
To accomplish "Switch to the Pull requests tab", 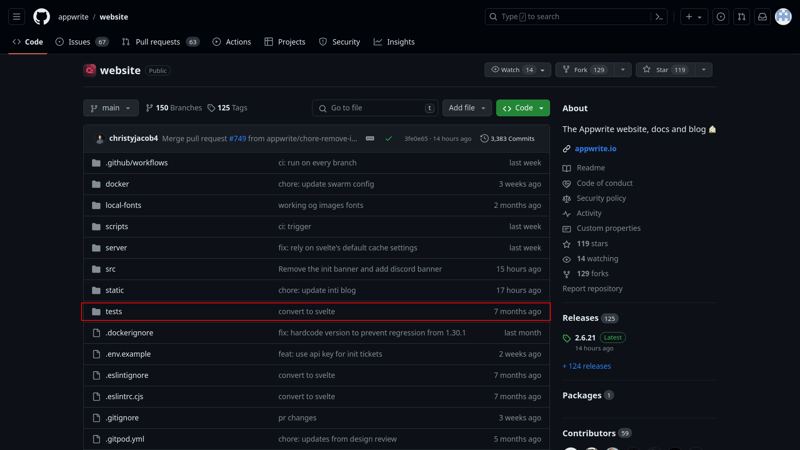I will coord(161,42).
